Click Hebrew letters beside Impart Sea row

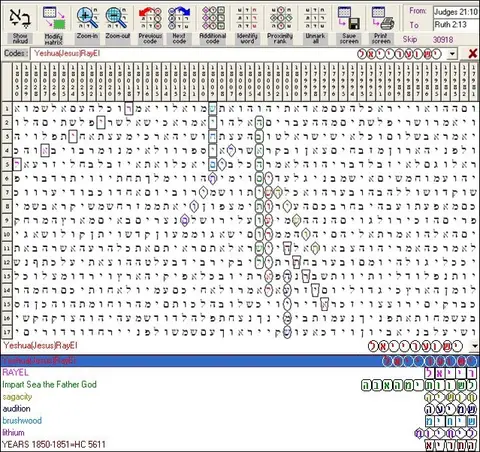[420, 385]
